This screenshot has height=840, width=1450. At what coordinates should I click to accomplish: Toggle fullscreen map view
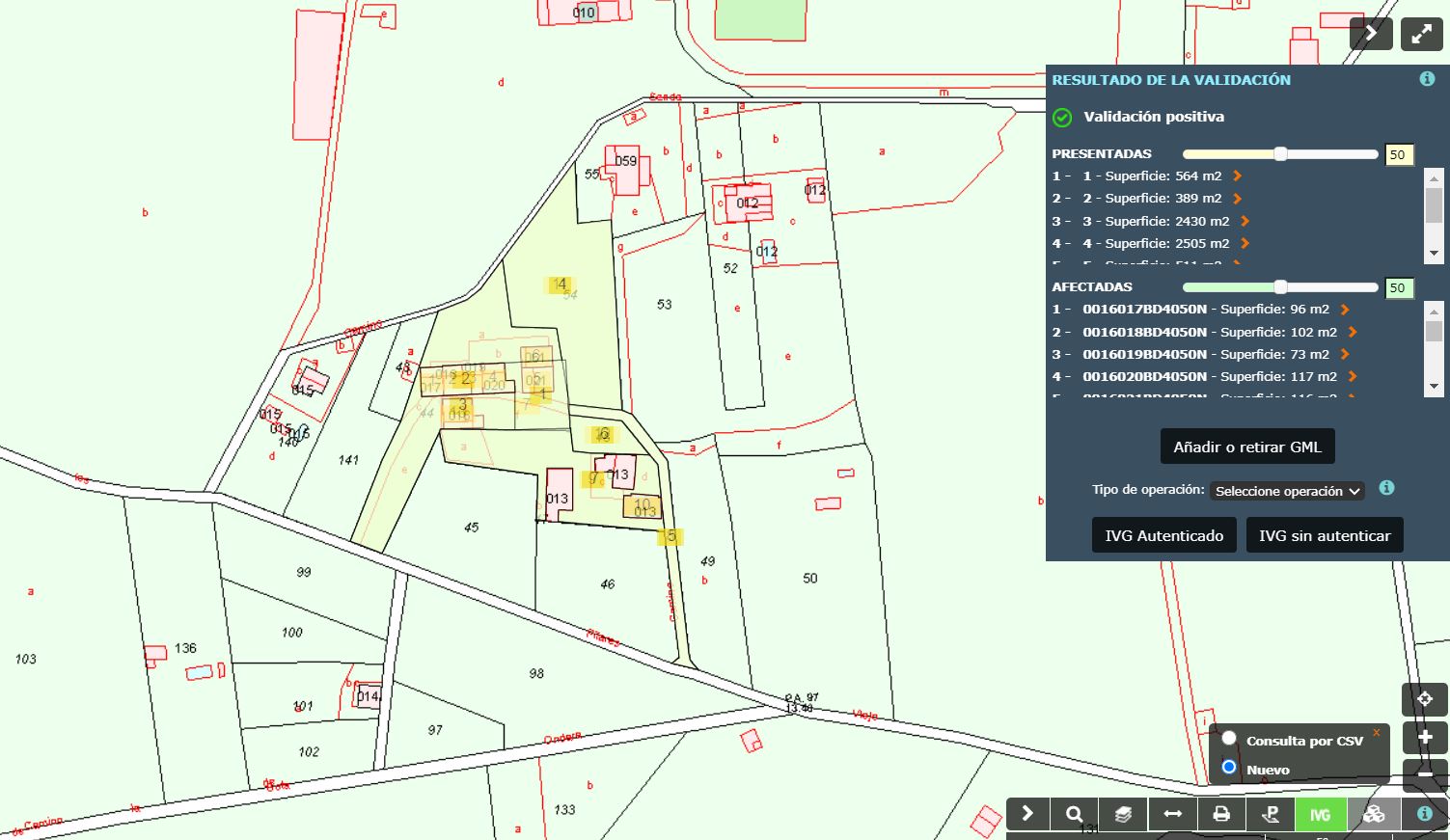pyautogui.click(x=1422, y=34)
